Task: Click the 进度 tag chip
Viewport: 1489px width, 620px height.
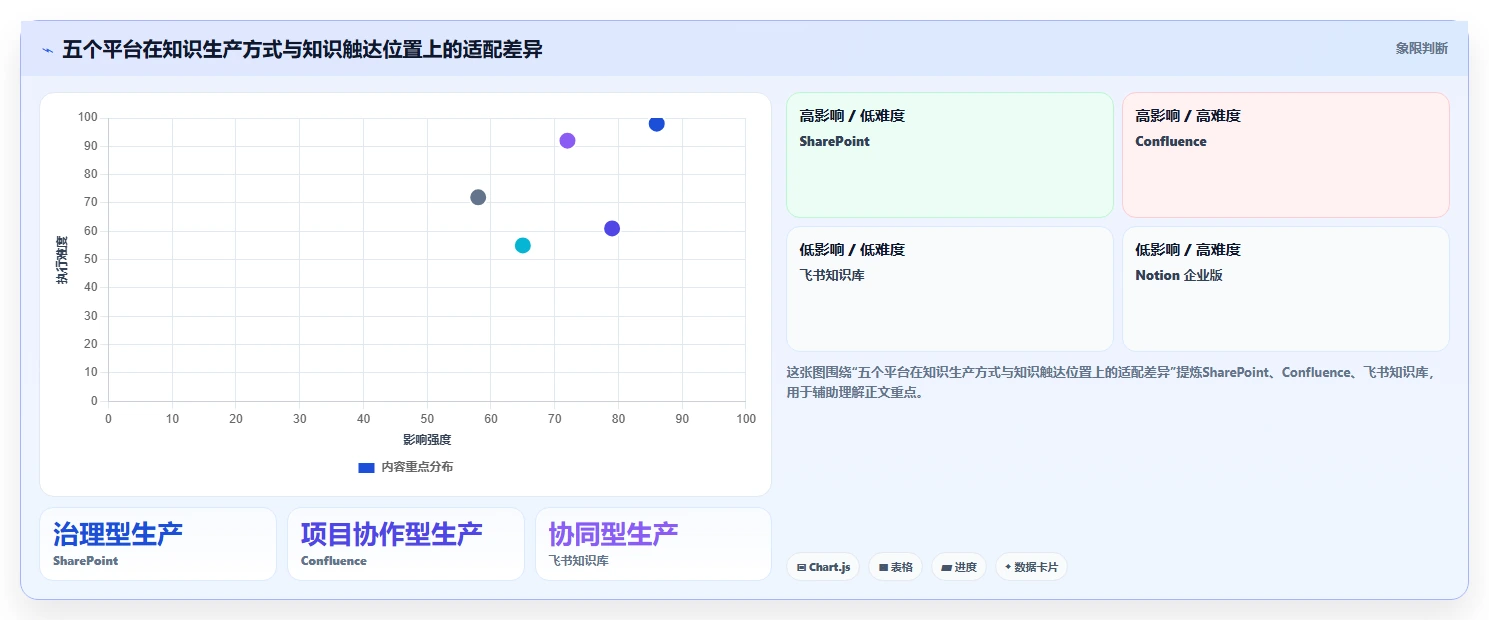Action: click(x=959, y=567)
